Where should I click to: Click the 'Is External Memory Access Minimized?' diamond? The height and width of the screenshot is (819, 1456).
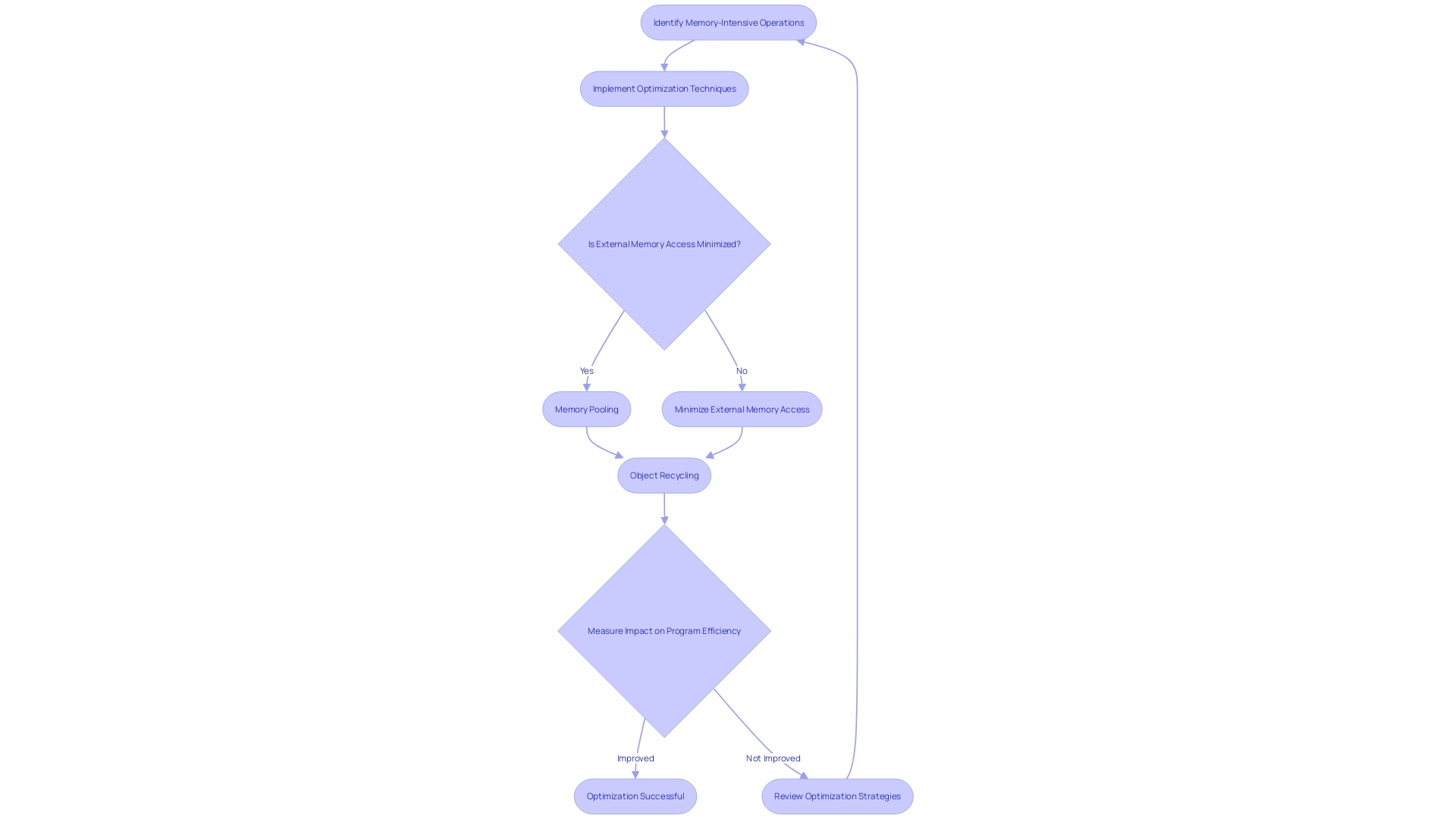664,243
